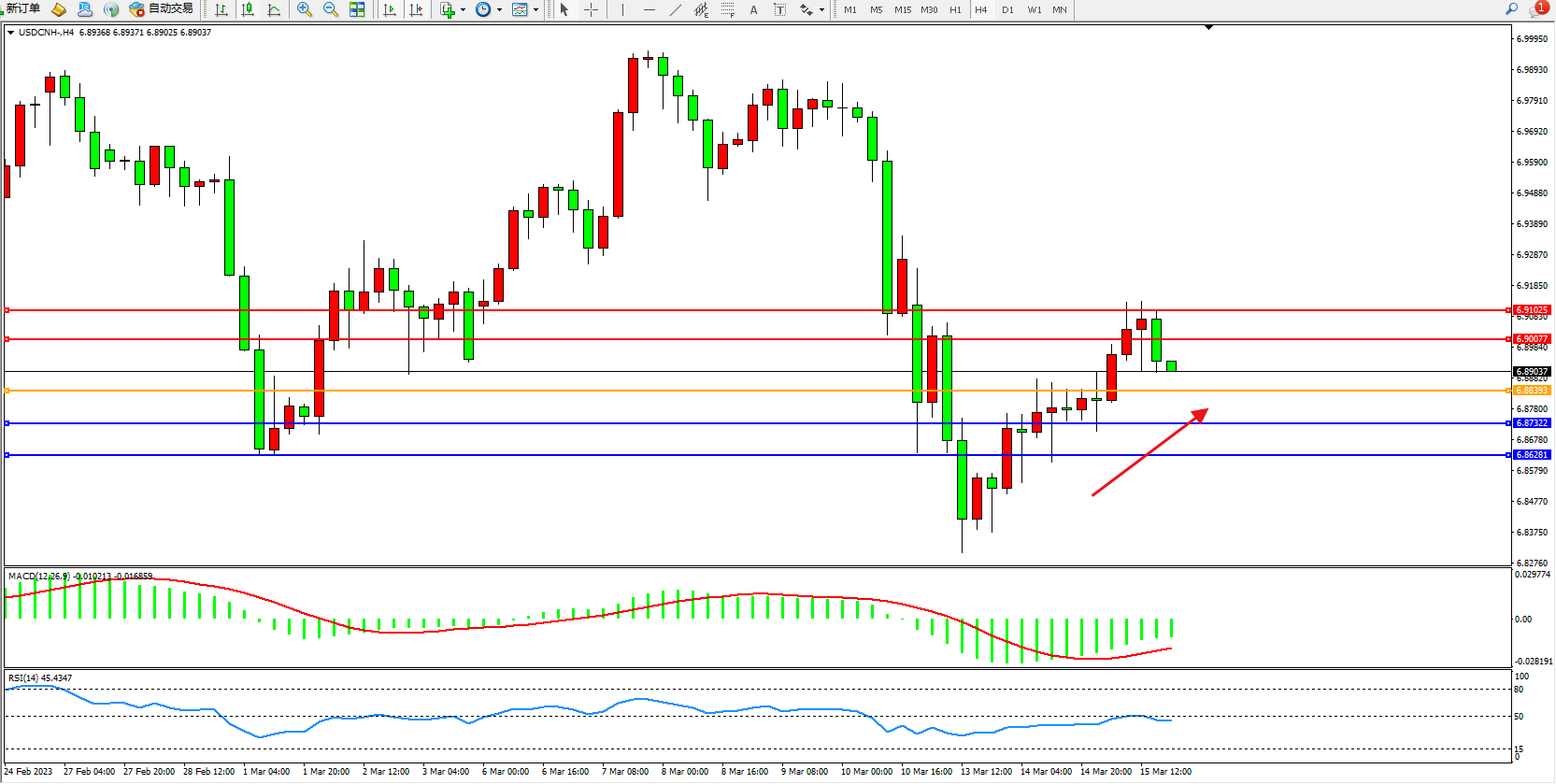Select the Fibonacci retracement tool
The image size is (1556, 784).
pos(728,9)
